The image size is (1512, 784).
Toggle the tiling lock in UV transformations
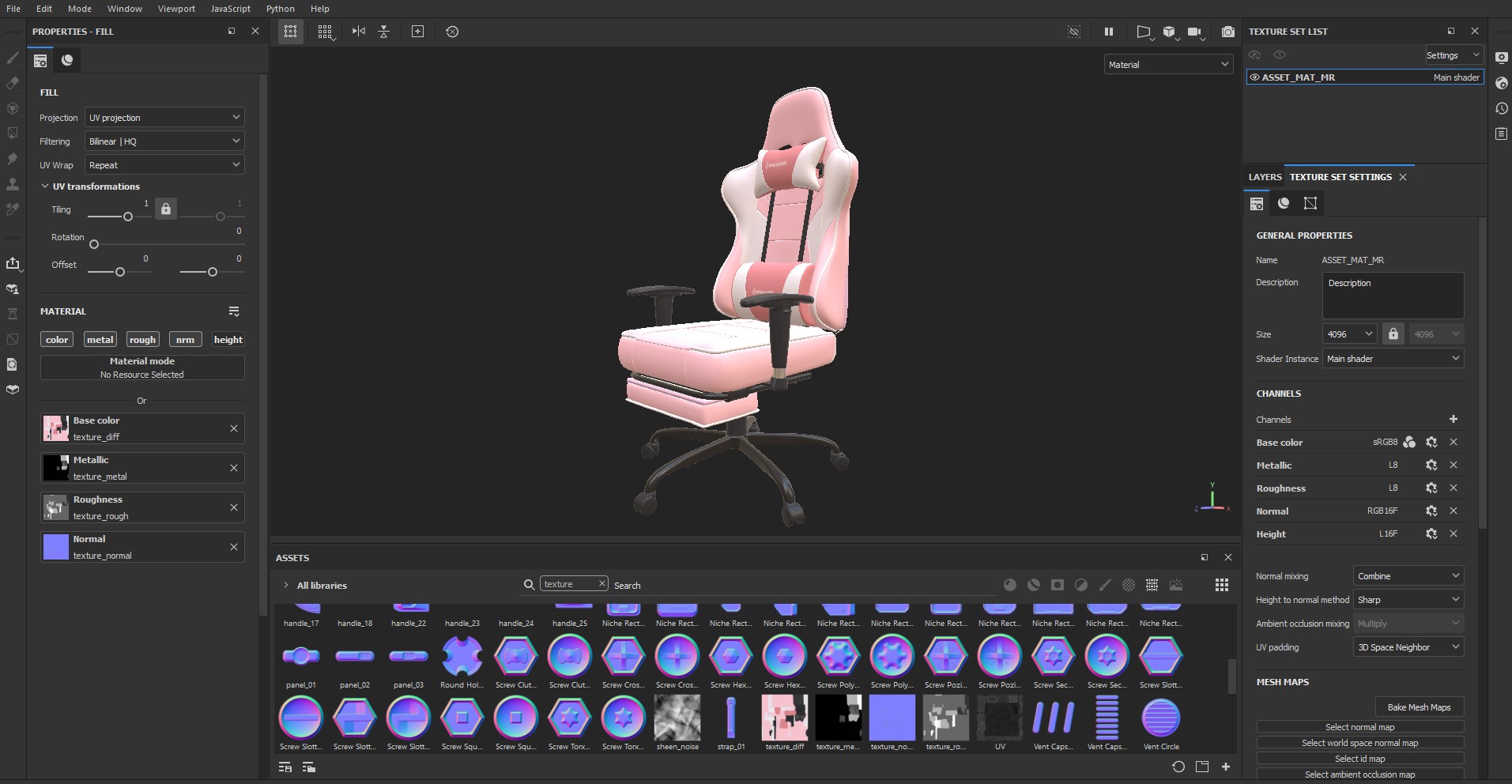click(x=165, y=209)
